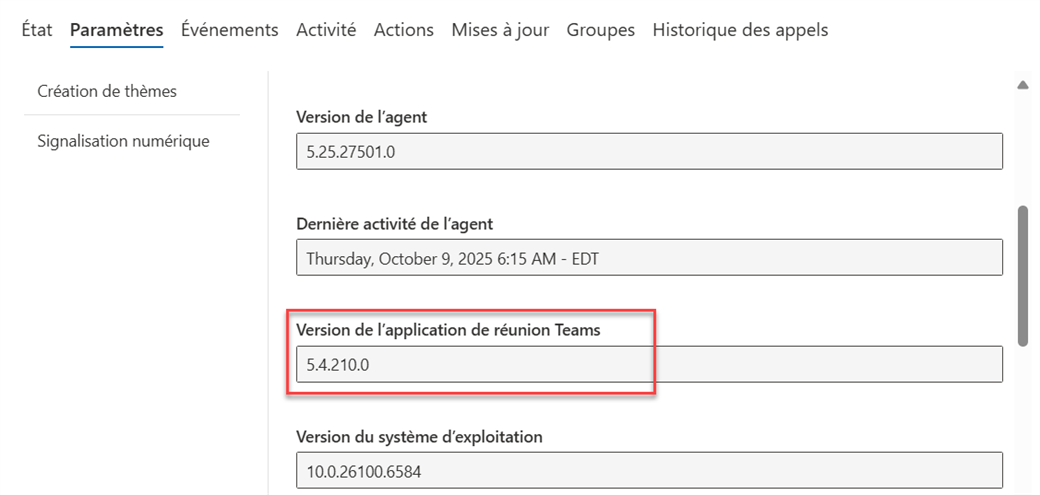Click the Dernière activité de l'agent field

click(x=649, y=258)
